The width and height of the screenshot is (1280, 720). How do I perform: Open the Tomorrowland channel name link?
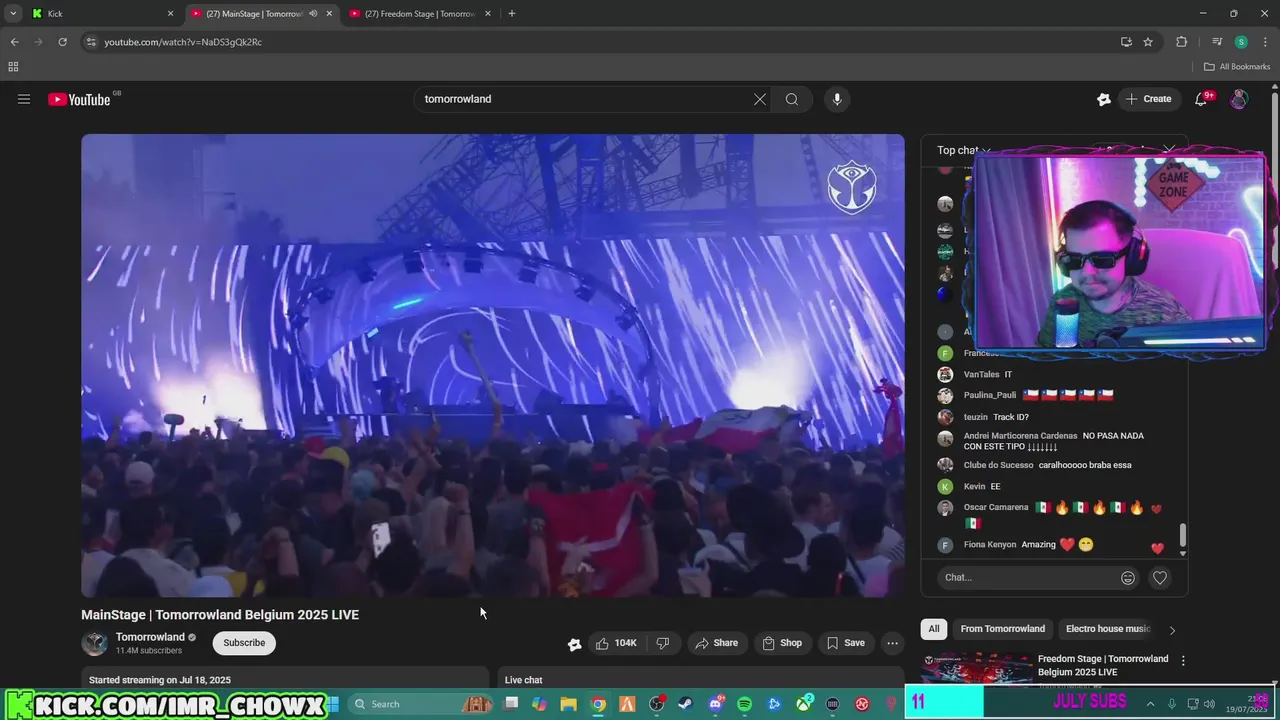[150, 637]
